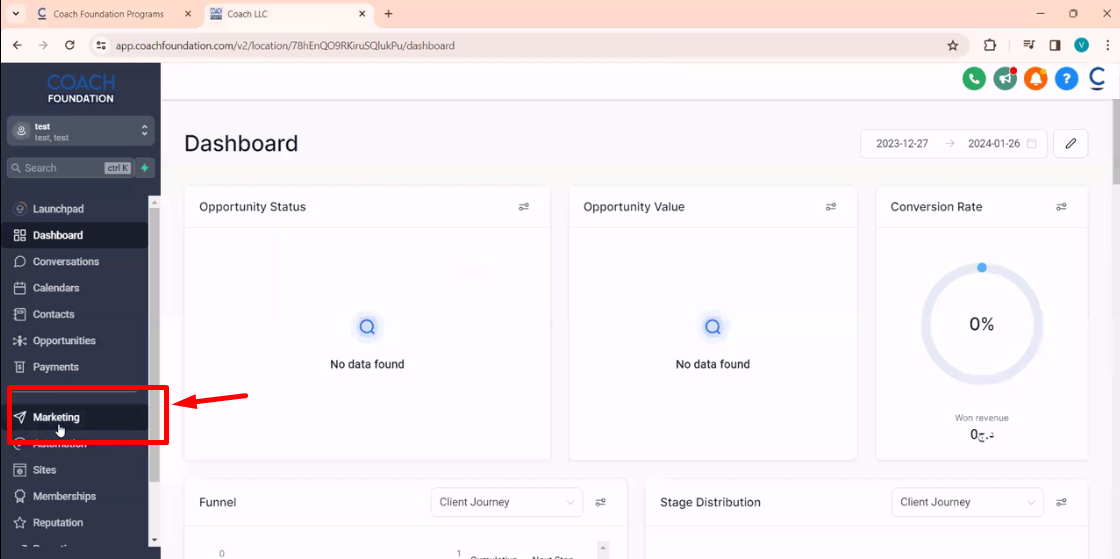The width and height of the screenshot is (1120, 559).
Task: Click the calendar icon in date range
Action: click(1031, 143)
